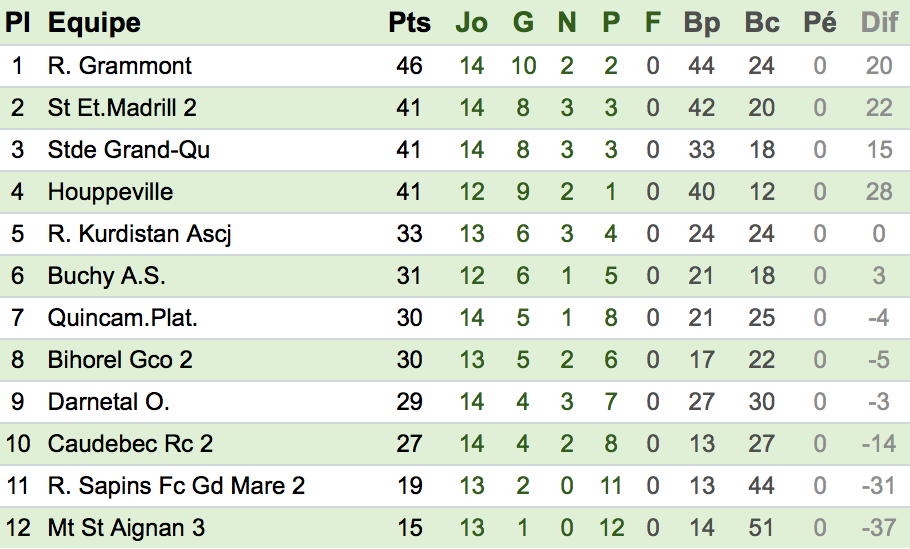
Task: Click Quincam.Plat. team name
Action: (x=122, y=318)
